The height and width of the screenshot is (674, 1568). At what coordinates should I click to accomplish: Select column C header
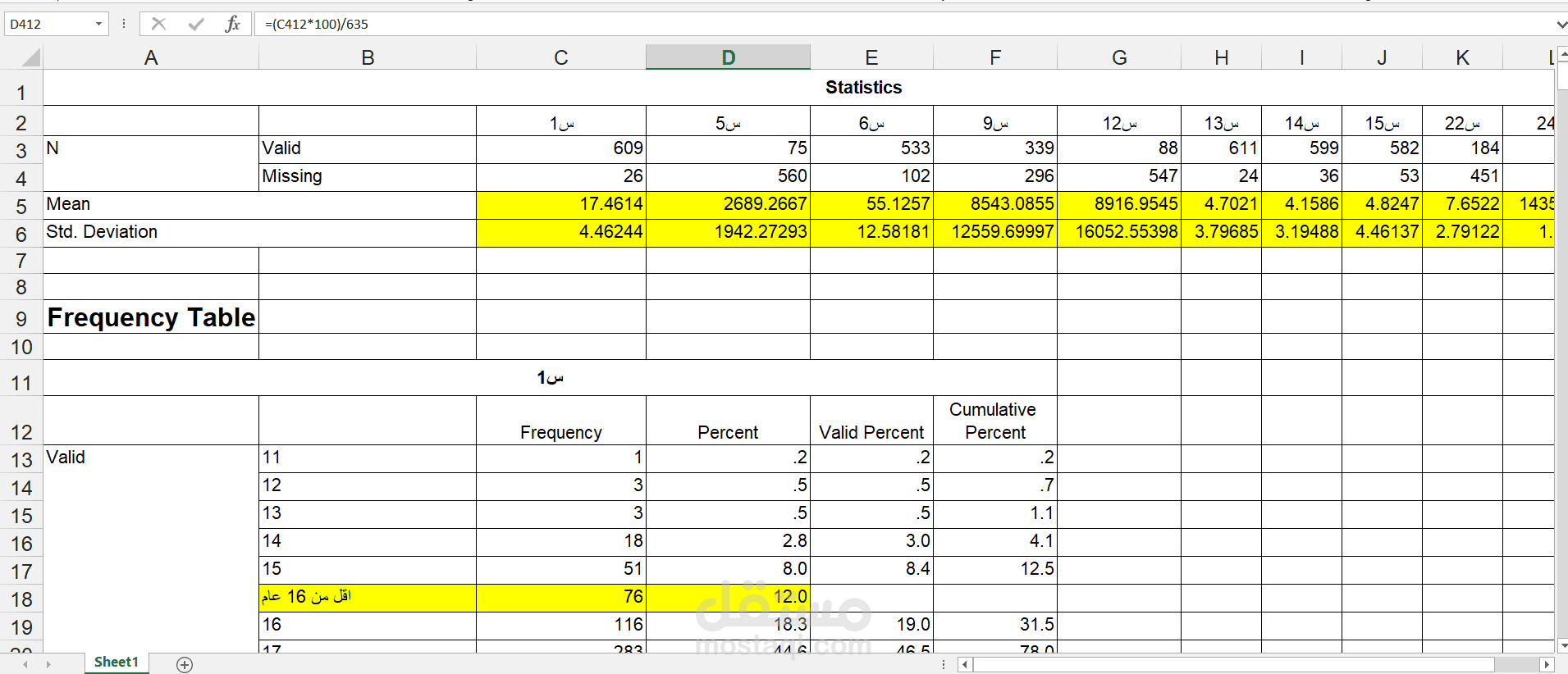(561, 57)
